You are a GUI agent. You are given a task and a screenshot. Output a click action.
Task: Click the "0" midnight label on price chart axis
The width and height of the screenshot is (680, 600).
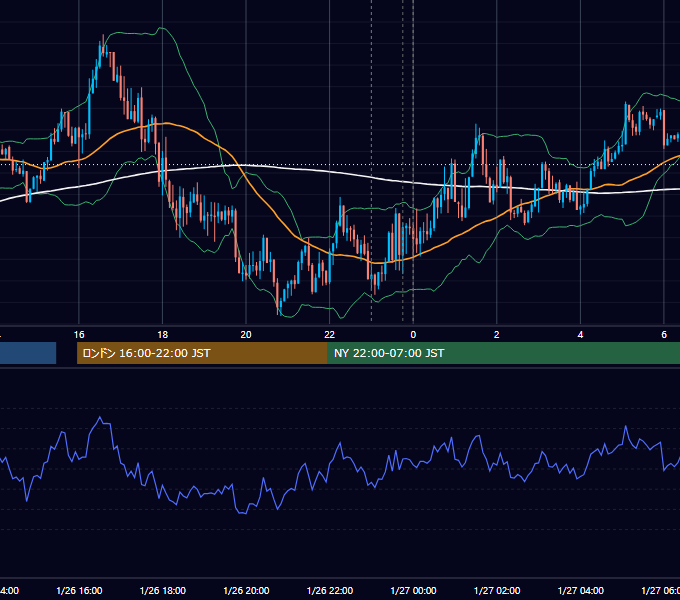coord(413,335)
